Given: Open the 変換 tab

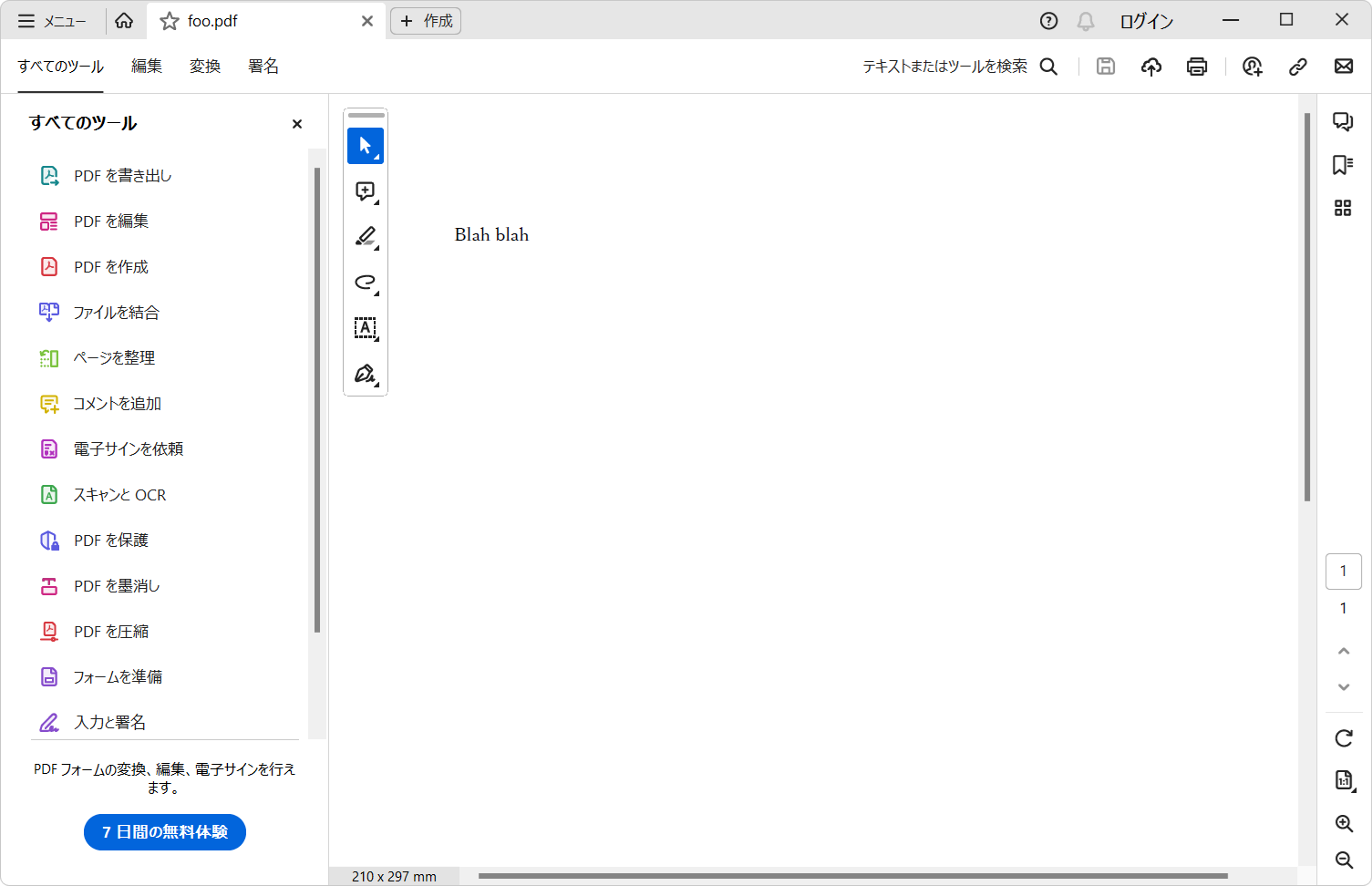Looking at the screenshot, I should click(x=205, y=67).
